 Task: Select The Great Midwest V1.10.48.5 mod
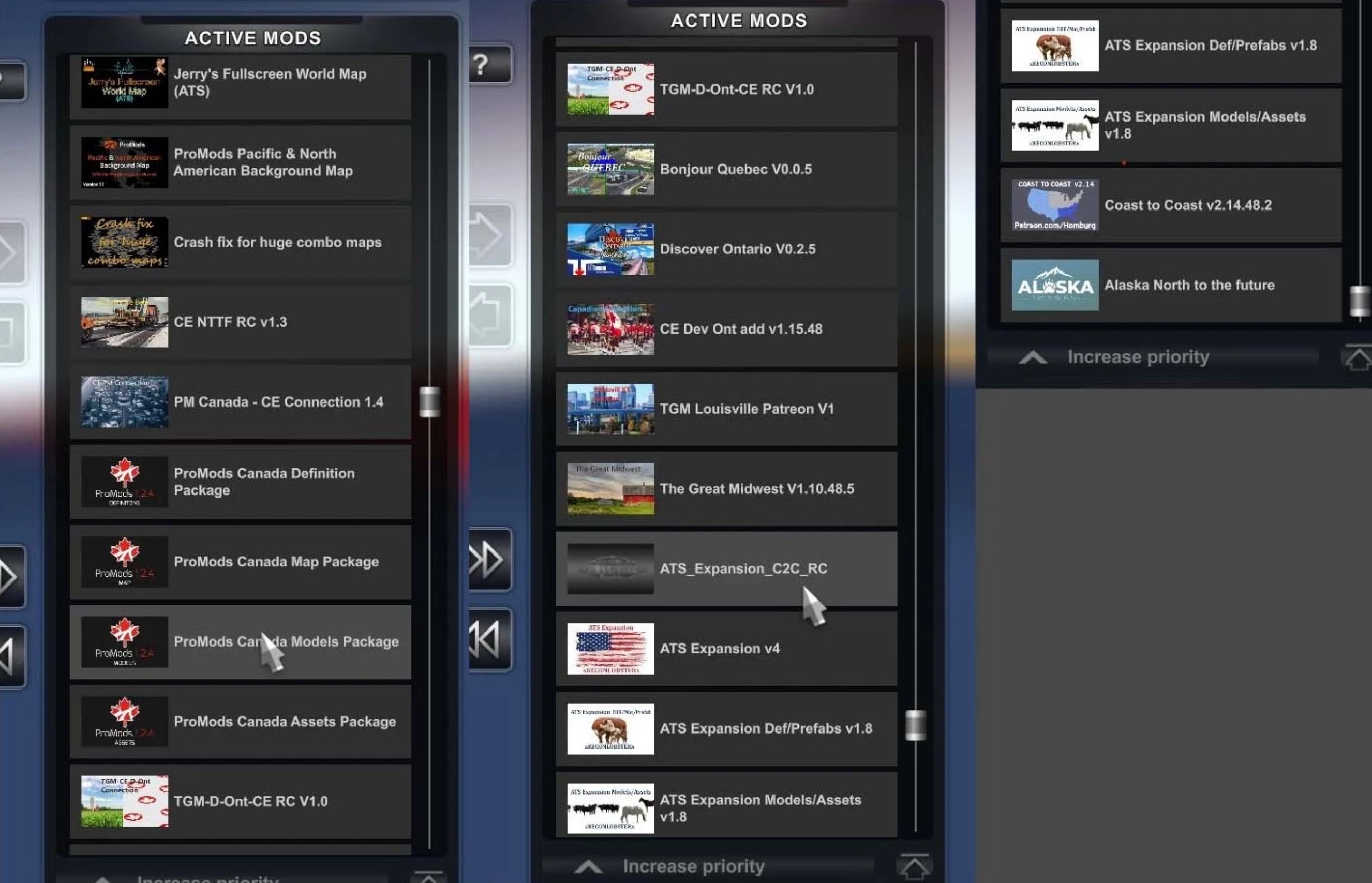click(756, 488)
